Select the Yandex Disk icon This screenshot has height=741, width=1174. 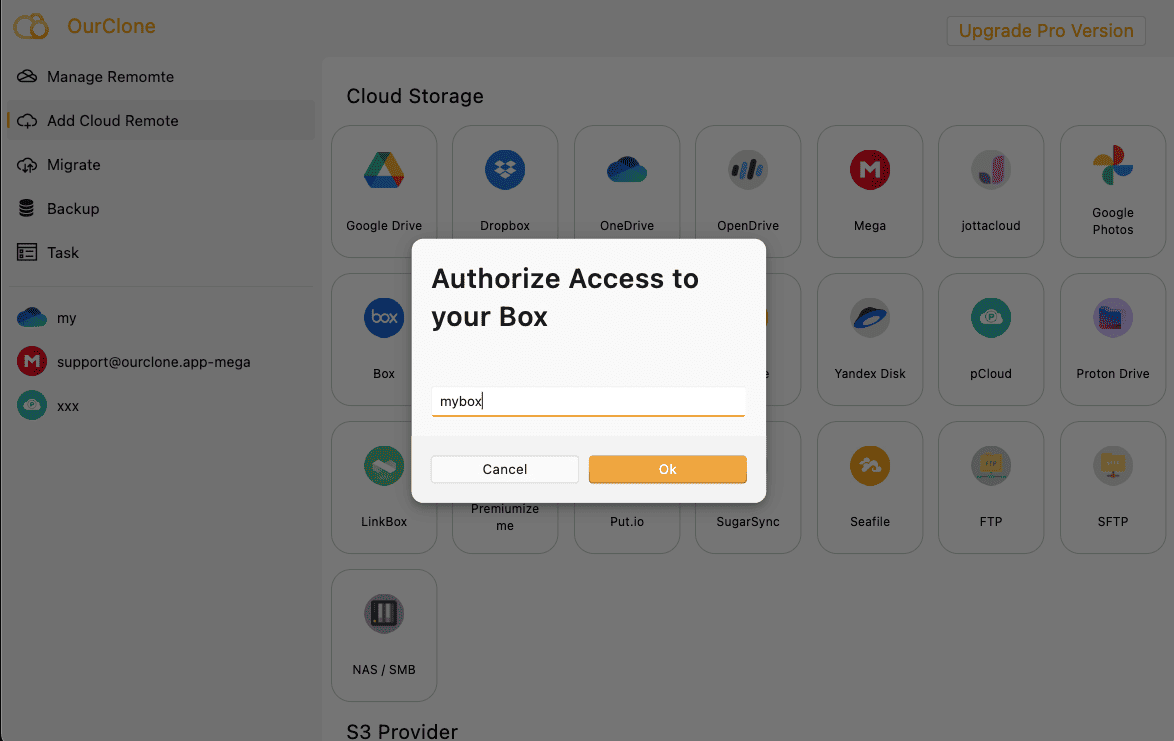[869, 317]
